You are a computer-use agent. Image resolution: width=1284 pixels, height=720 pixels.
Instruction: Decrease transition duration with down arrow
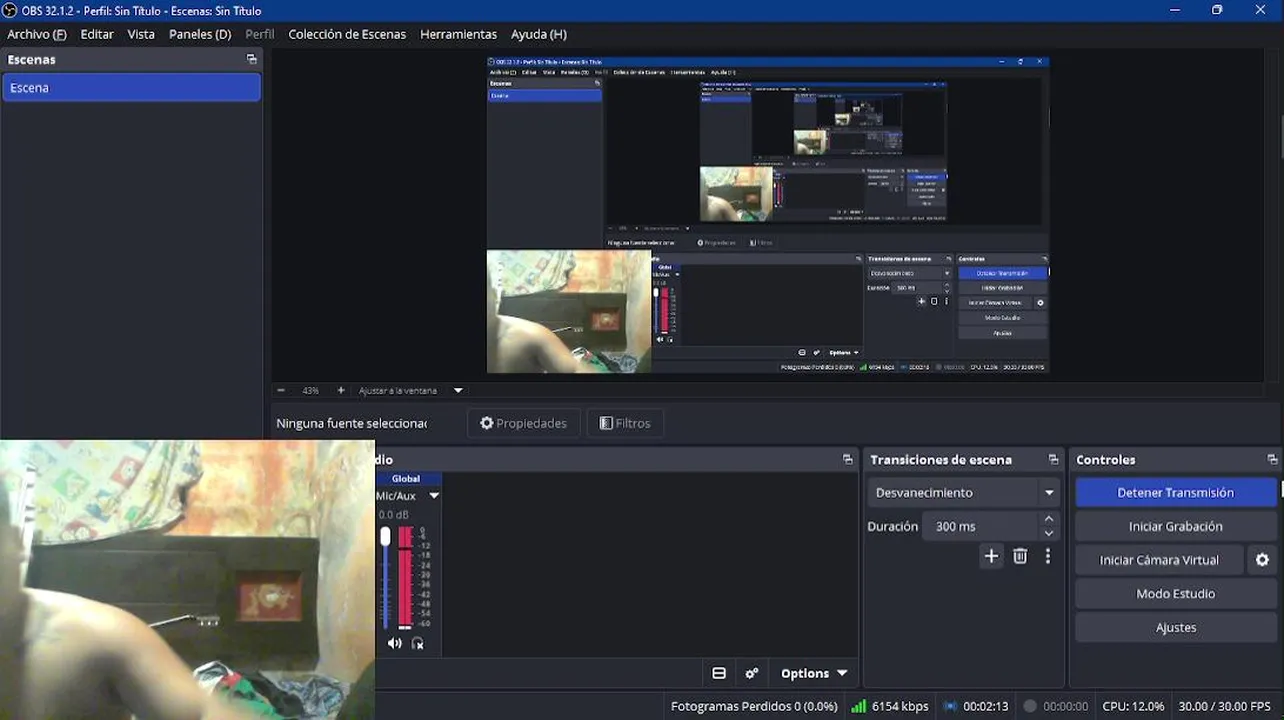point(1049,533)
